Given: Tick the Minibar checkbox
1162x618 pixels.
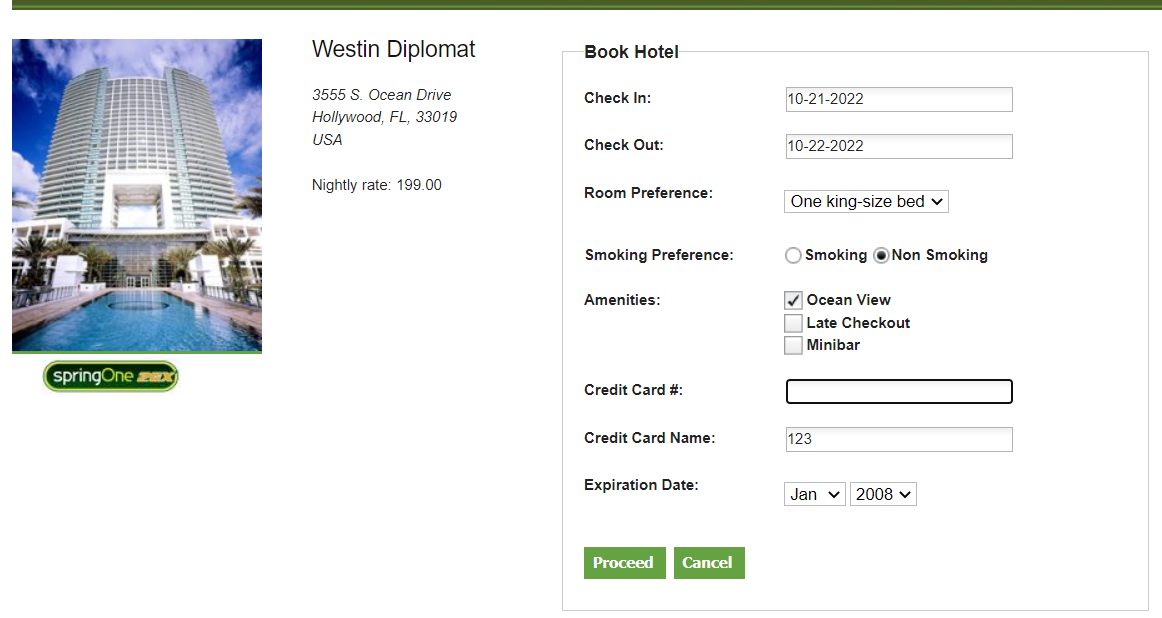Looking at the screenshot, I should (793, 346).
